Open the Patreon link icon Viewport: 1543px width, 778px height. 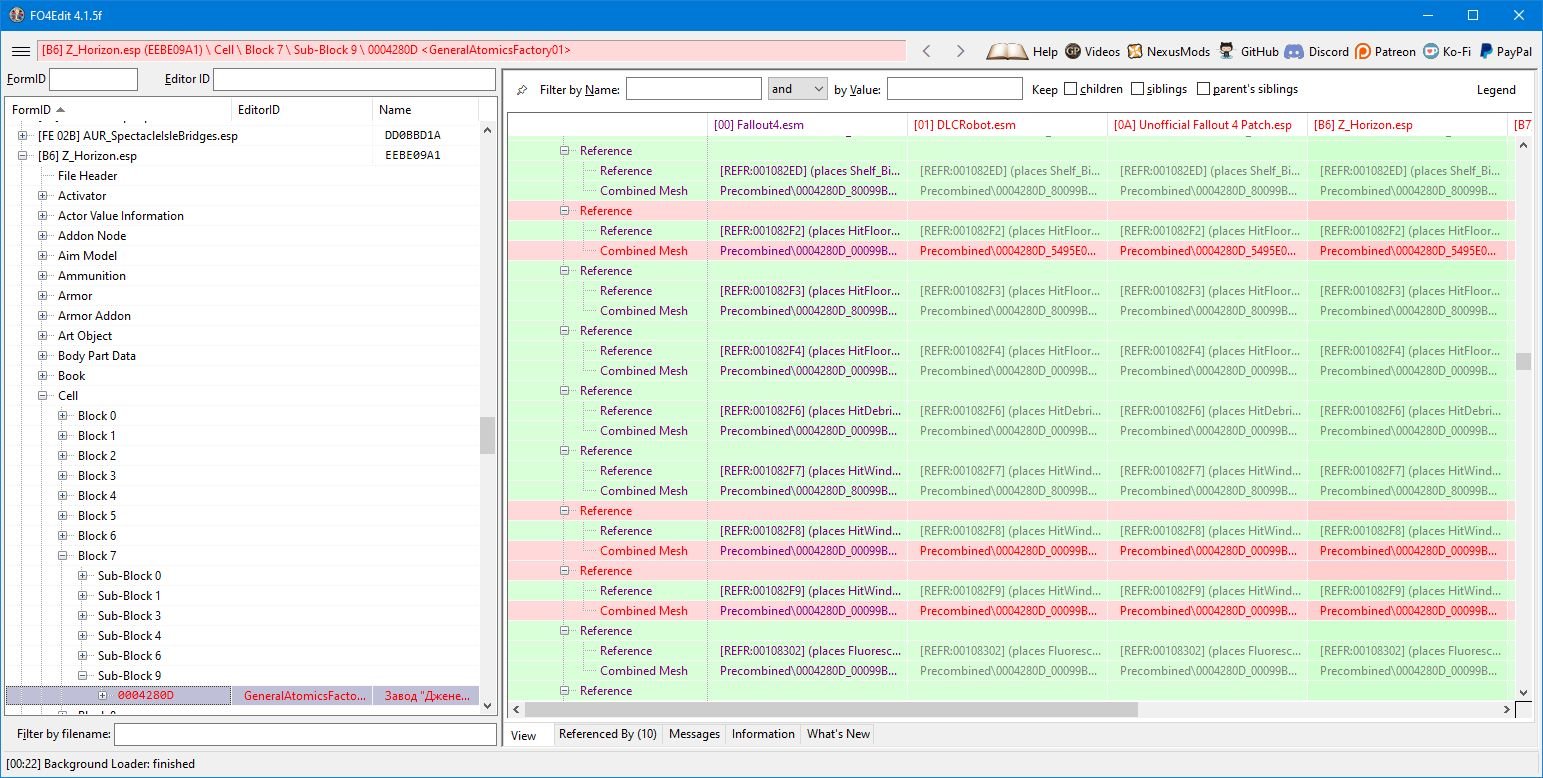1363,51
